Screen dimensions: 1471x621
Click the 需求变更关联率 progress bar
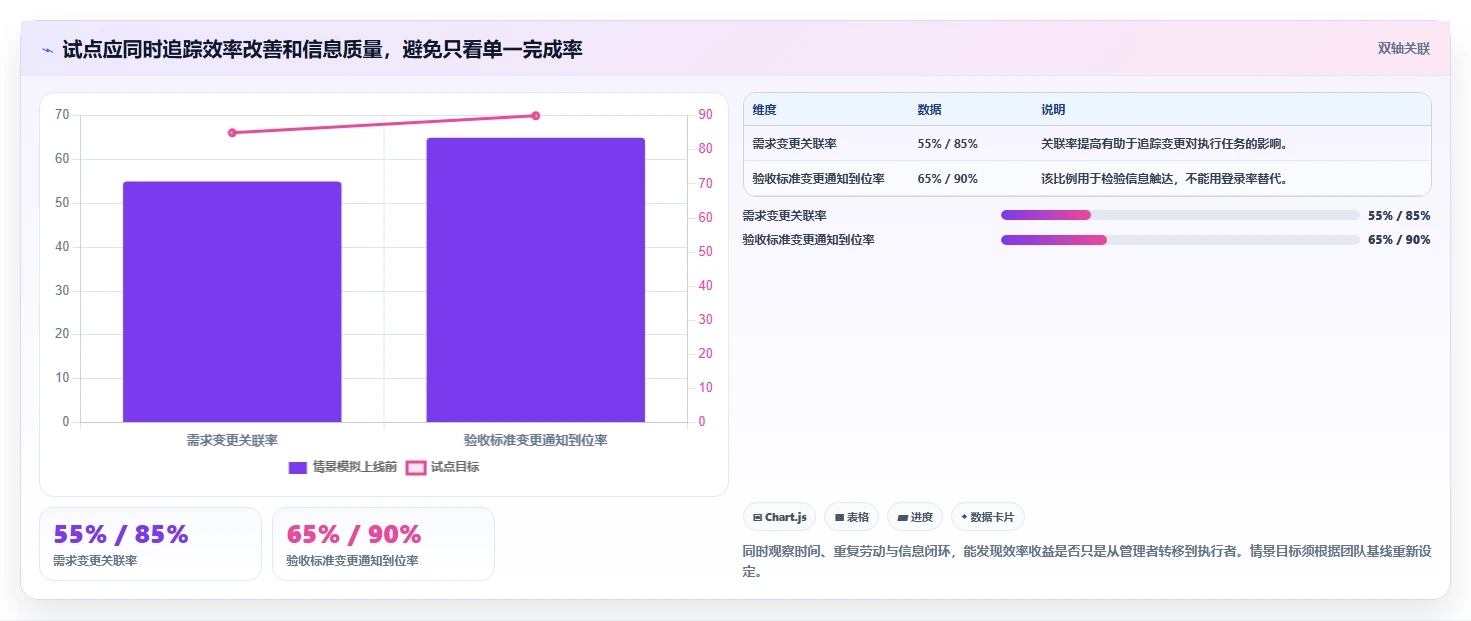coord(1180,215)
